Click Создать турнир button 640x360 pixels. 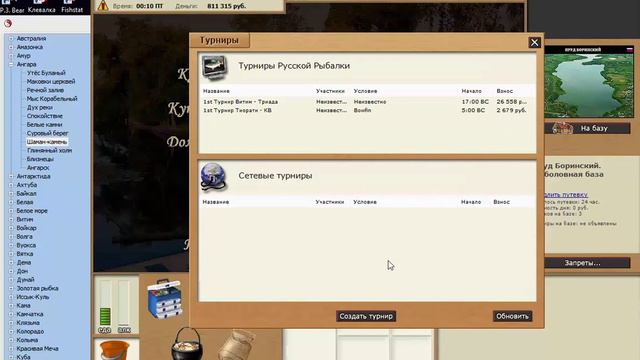coord(366,316)
